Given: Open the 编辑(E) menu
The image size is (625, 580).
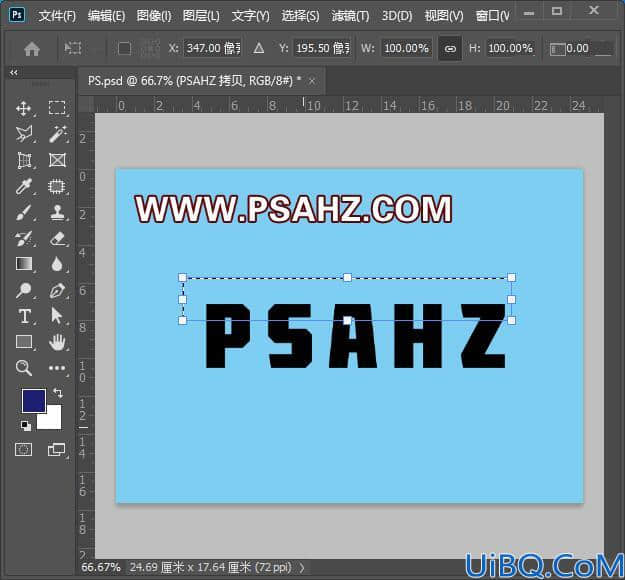Looking at the screenshot, I should click(106, 16).
